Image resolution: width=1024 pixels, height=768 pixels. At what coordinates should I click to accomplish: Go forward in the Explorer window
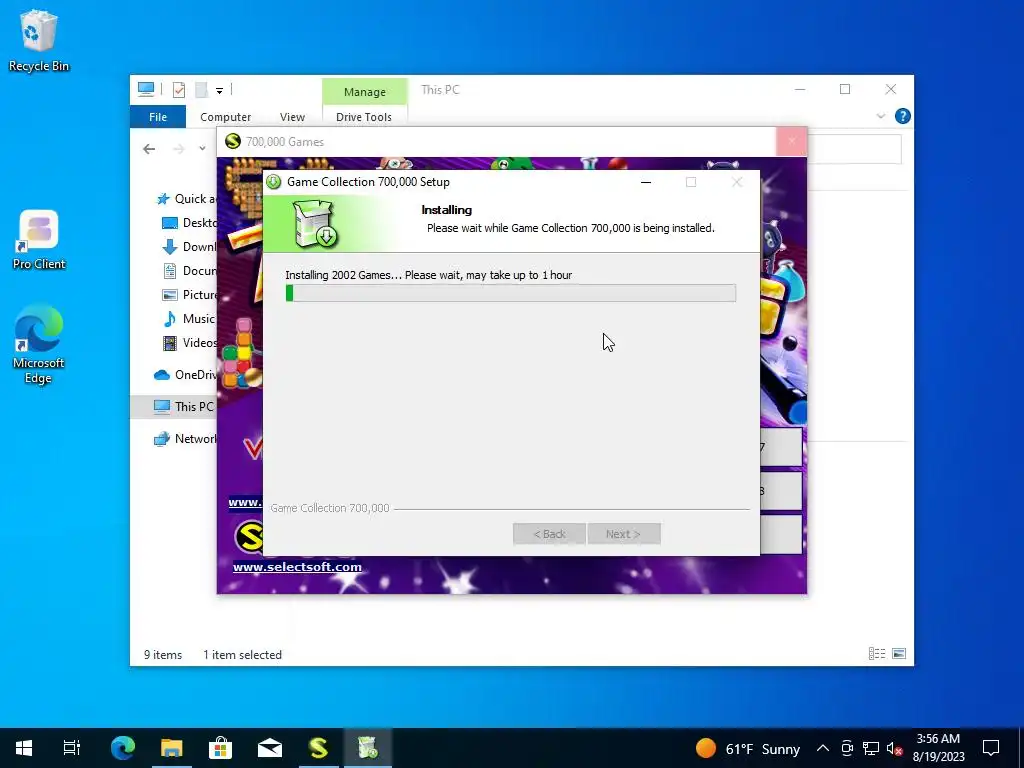pyautogui.click(x=179, y=149)
